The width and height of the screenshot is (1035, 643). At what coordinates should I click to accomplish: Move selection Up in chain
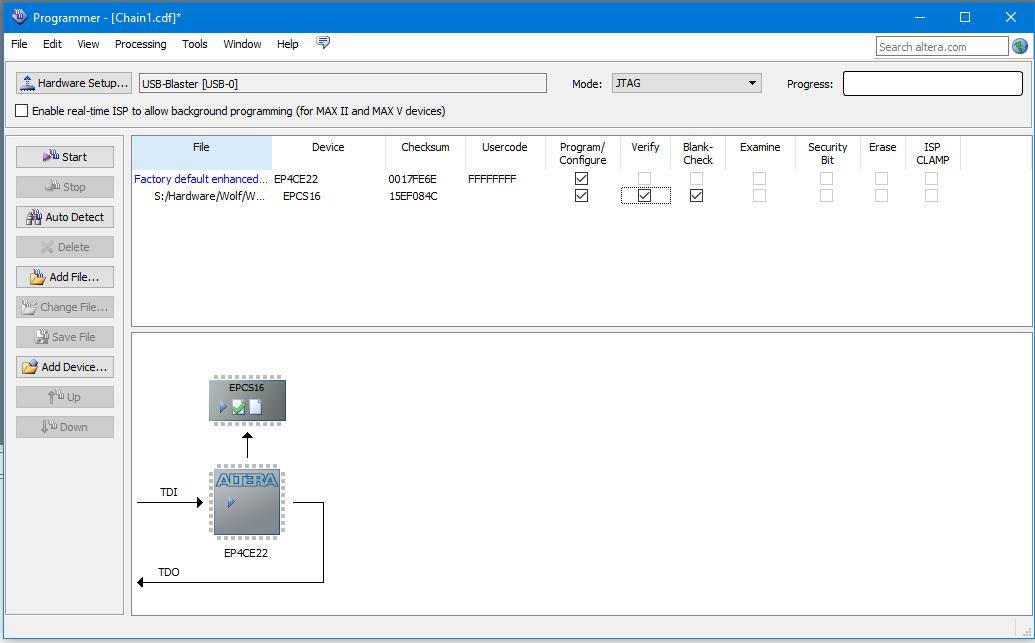[65, 397]
